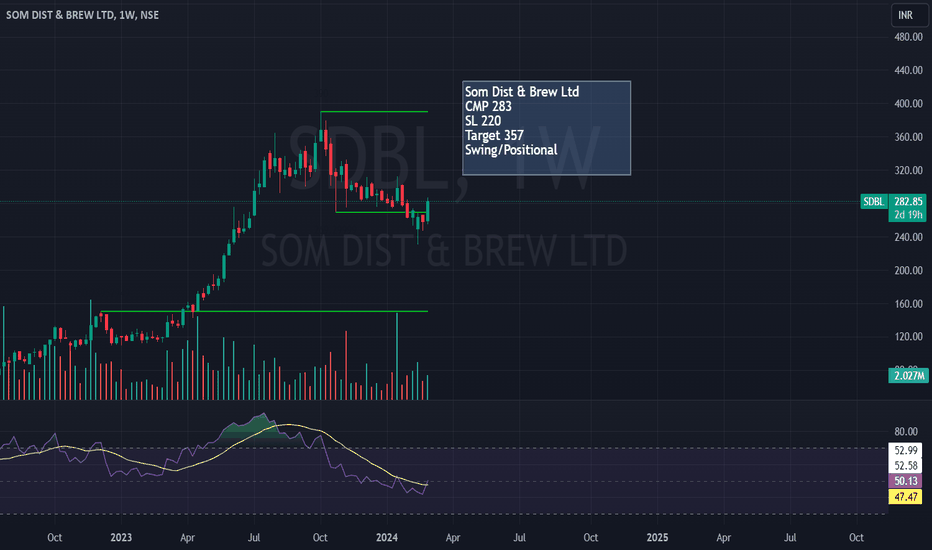The image size is (932, 550).
Task: Click the SDBL symbol tag on the price axis
Action: point(873,202)
